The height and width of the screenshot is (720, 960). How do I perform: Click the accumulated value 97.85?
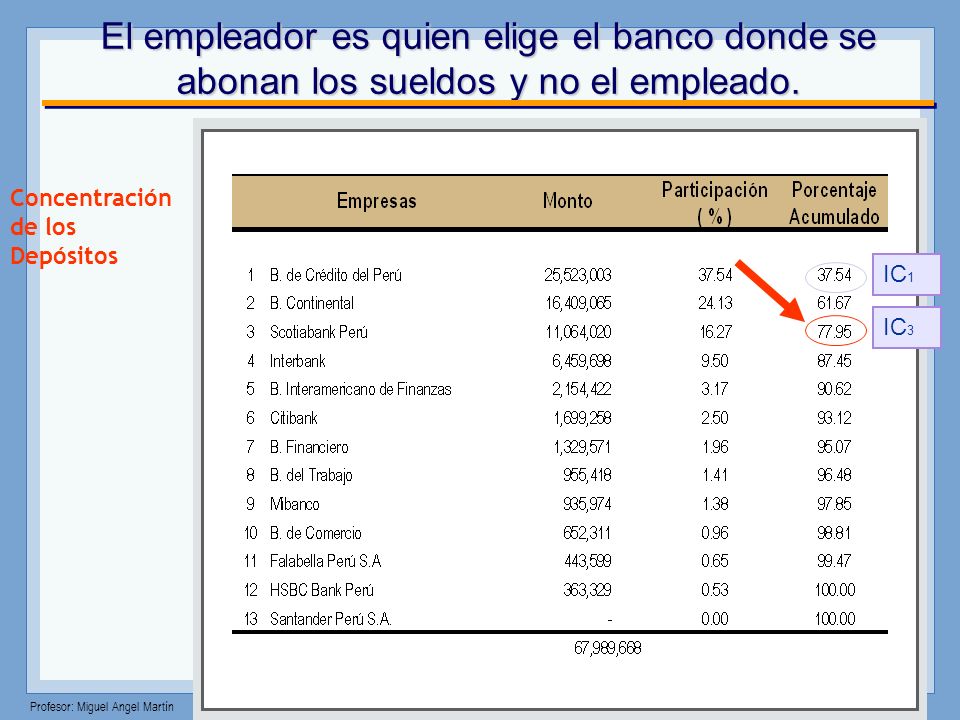coord(834,504)
